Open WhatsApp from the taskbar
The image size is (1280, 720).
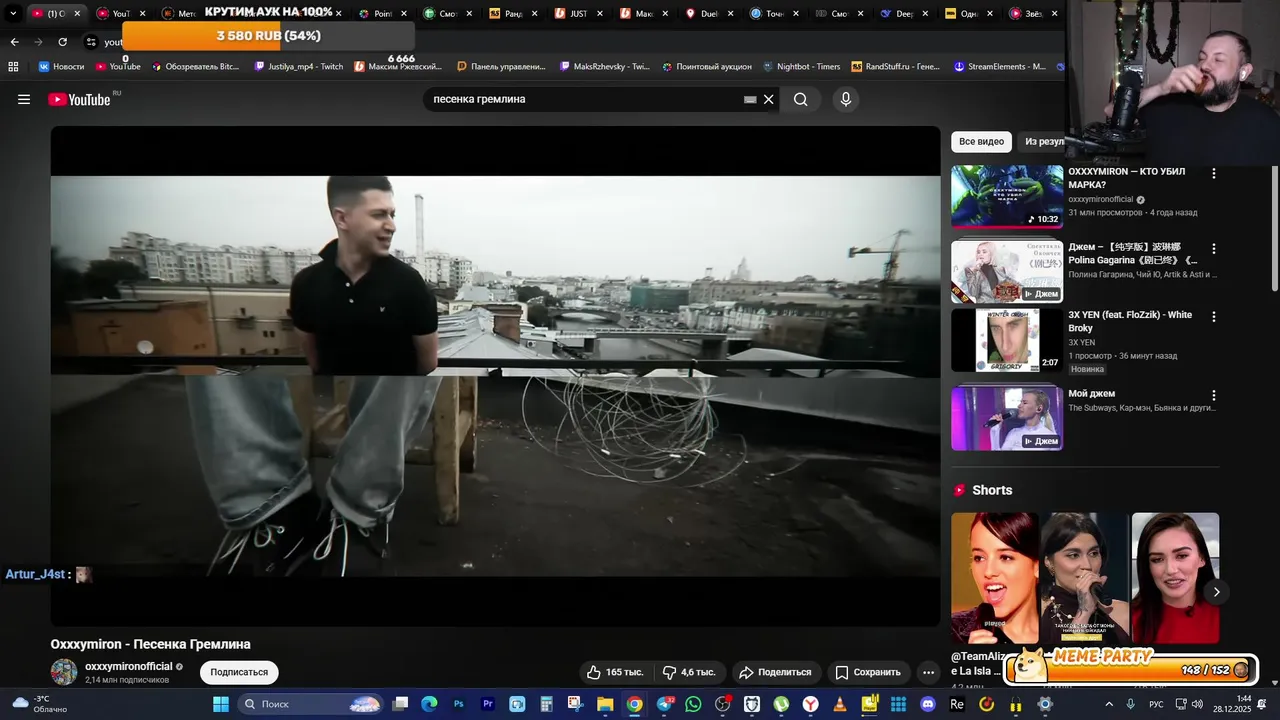click(x=694, y=704)
